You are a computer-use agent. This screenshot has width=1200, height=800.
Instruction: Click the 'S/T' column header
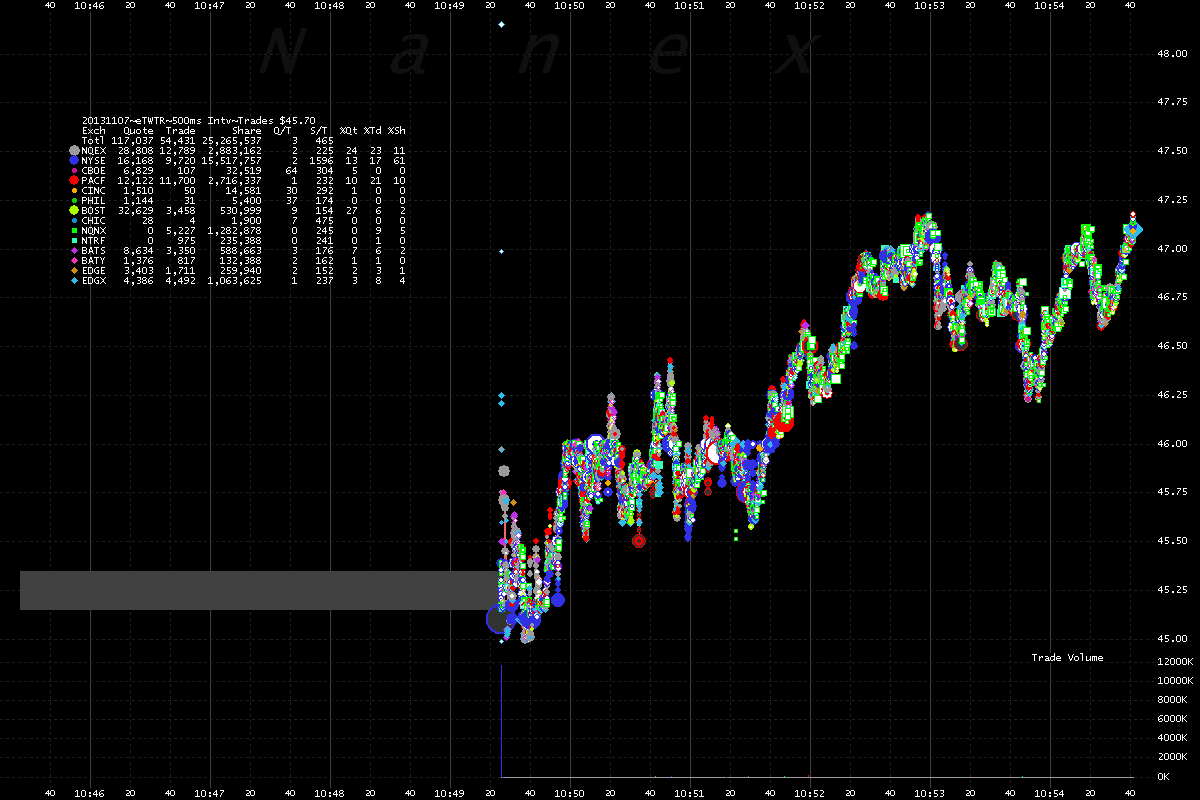pyautogui.click(x=319, y=130)
